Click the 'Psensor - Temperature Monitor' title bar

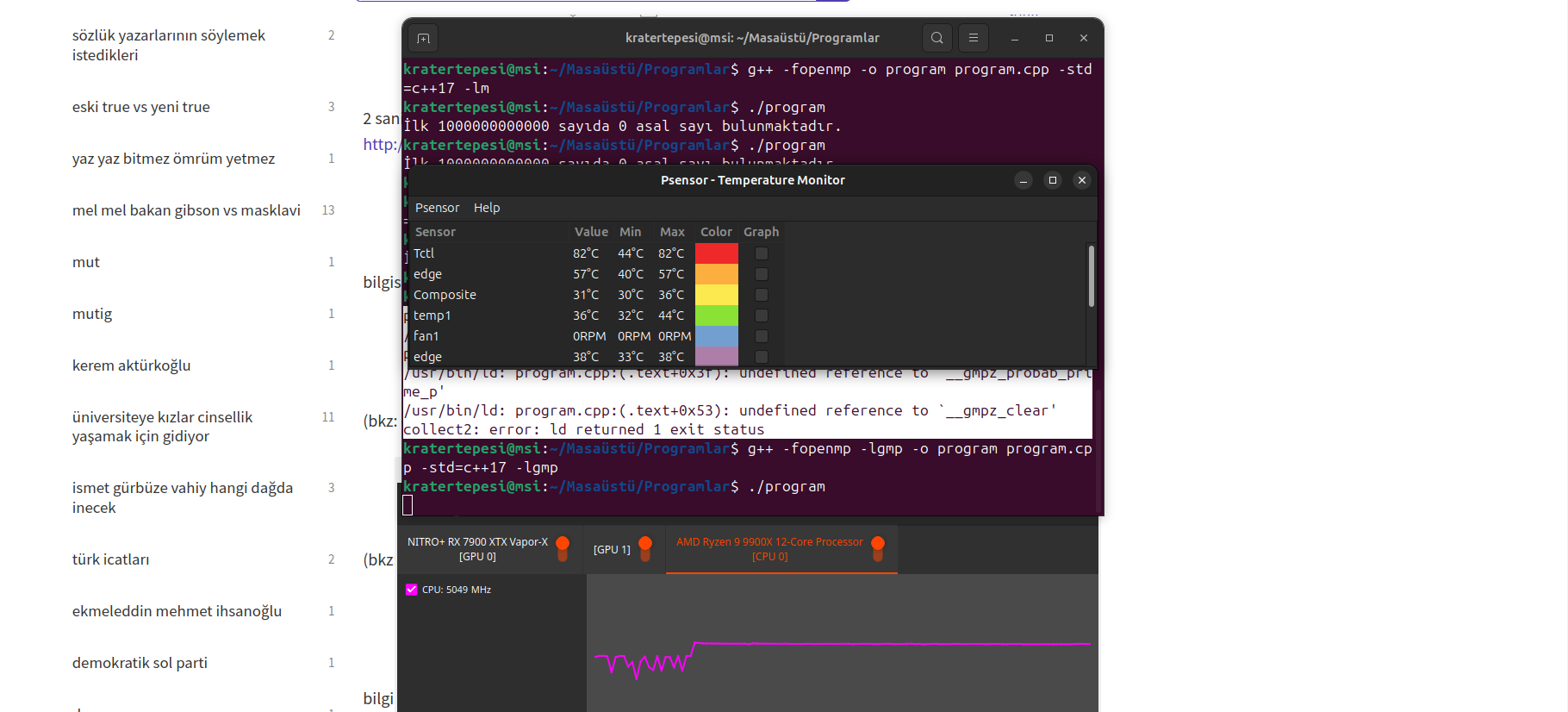pyautogui.click(x=752, y=180)
